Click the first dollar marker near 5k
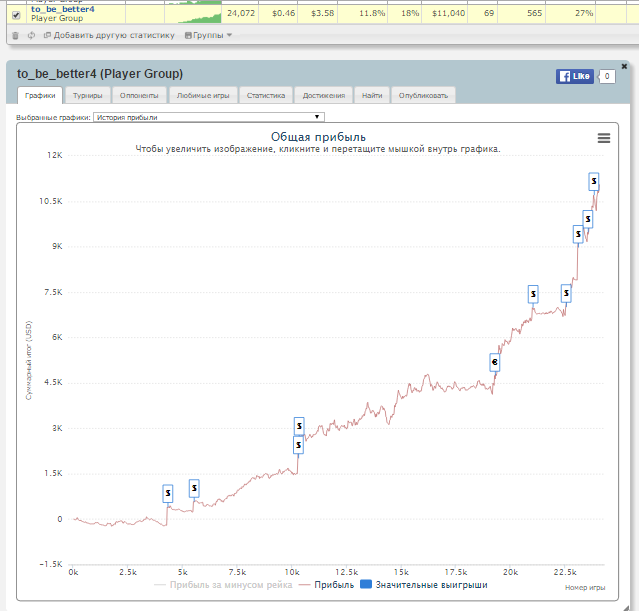This screenshot has width=639, height=611. click(x=167, y=493)
